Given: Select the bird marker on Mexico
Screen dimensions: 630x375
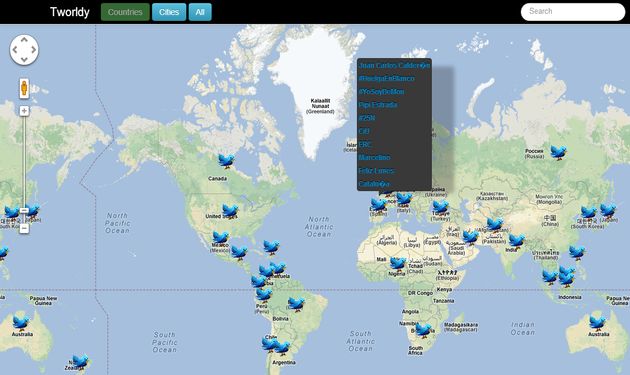Looking at the screenshot, I should [221, 238].
